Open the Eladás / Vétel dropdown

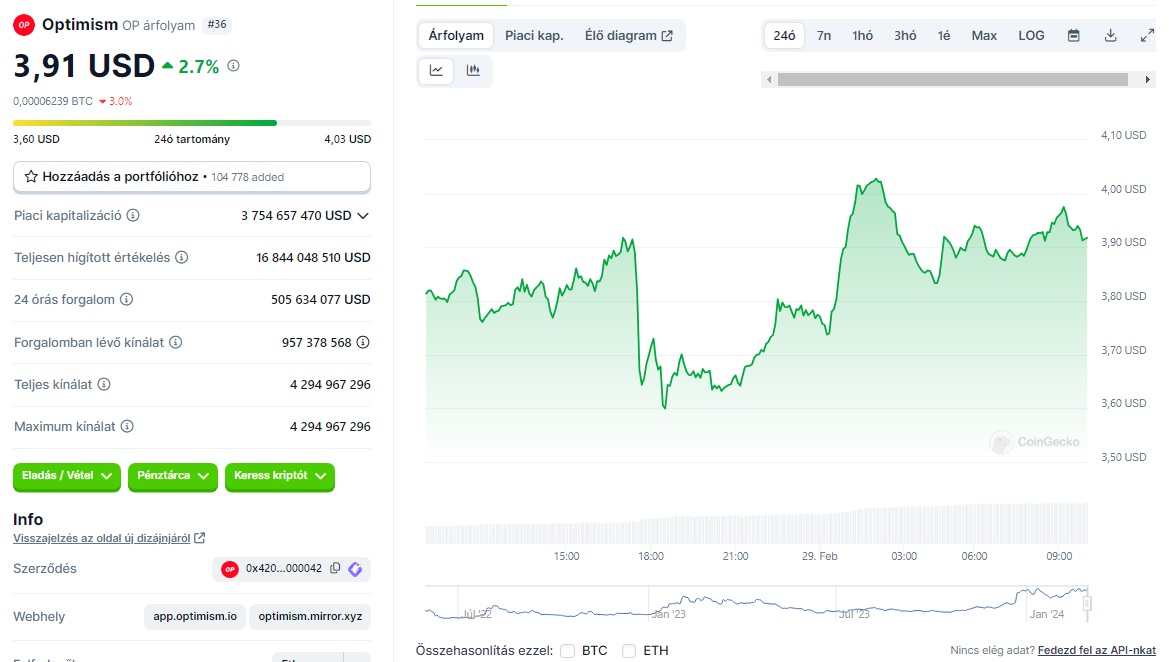pyautogui.click(x=66, y=476)
